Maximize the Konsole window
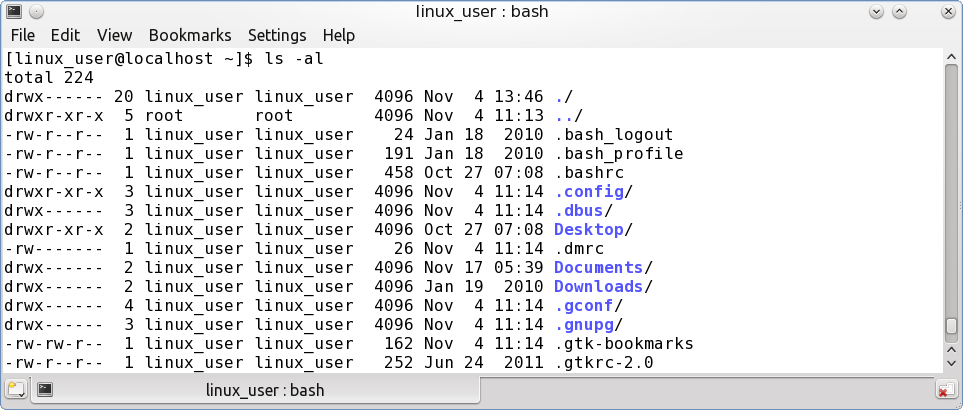 click(x=899, y=11)
